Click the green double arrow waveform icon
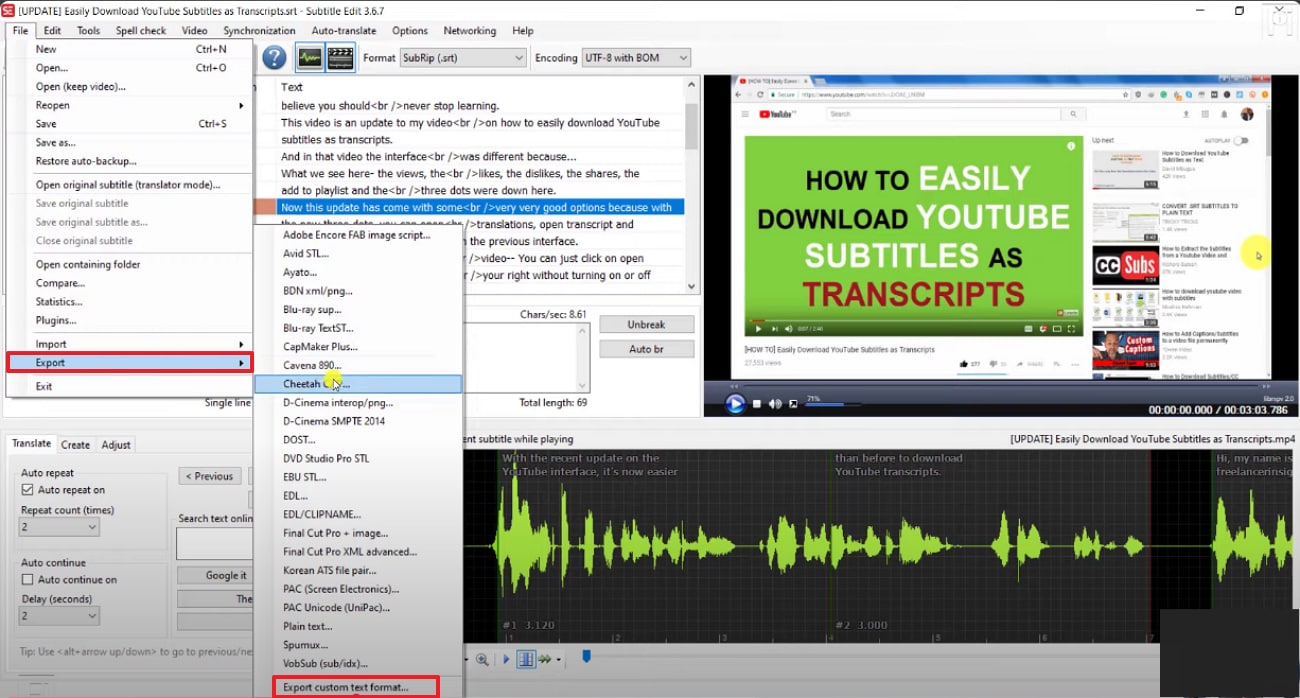Image resolution: width=1300 pixels, height=698 pixels. [547, 659]
